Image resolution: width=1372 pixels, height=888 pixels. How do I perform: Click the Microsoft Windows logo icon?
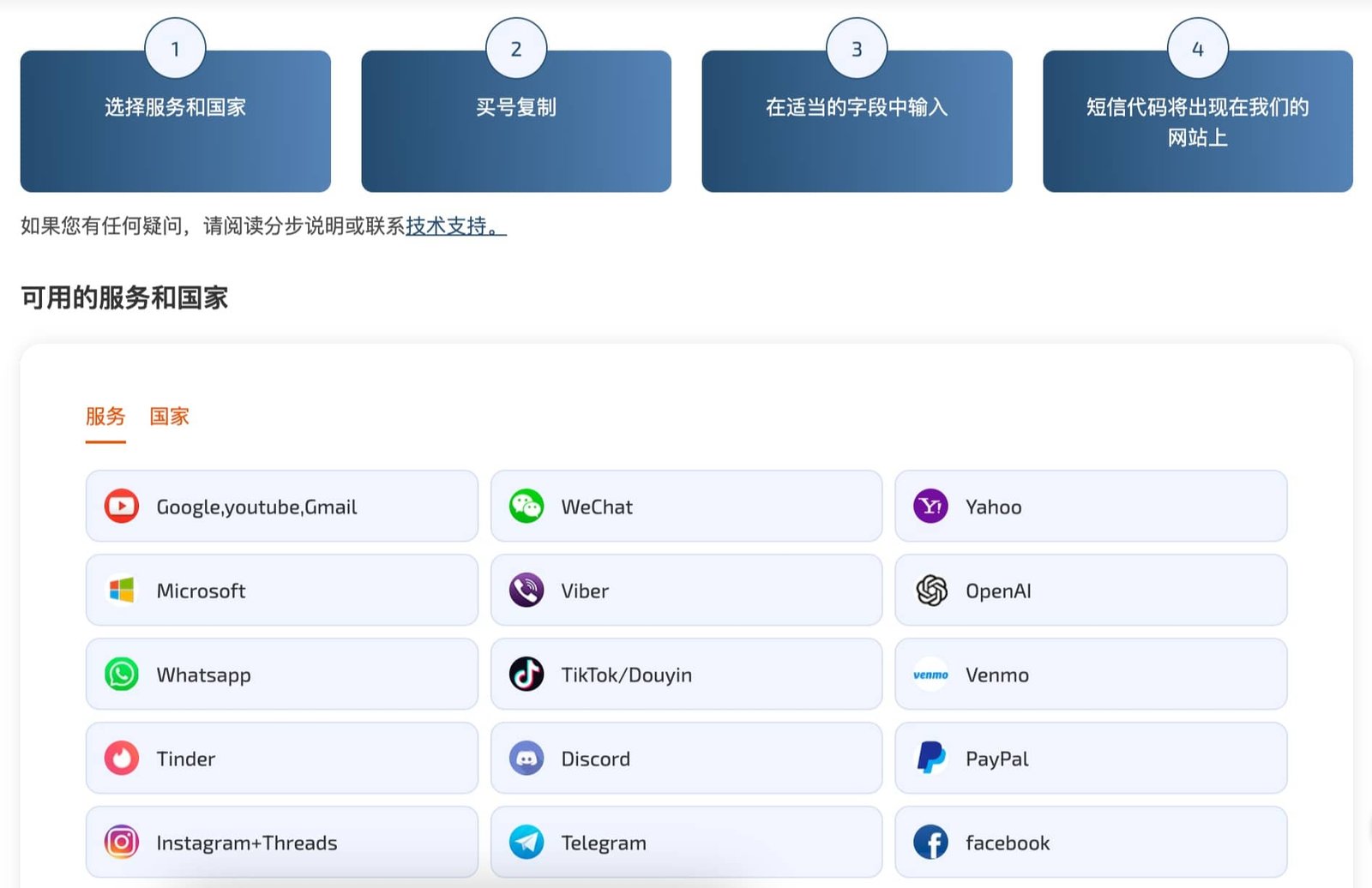[x=122, y=591]
